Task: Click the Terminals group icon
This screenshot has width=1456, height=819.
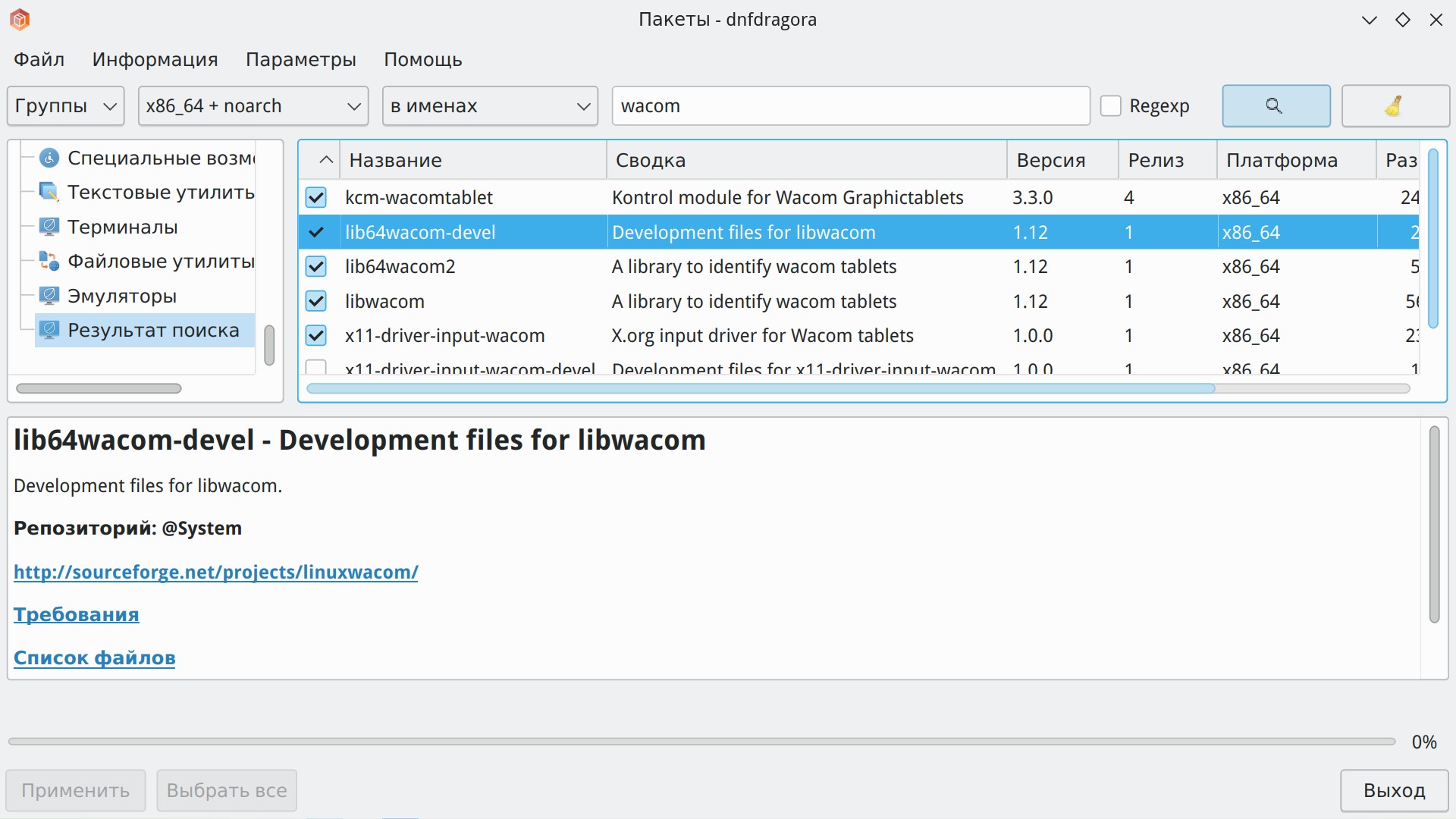Action: (x=49, y=227)
